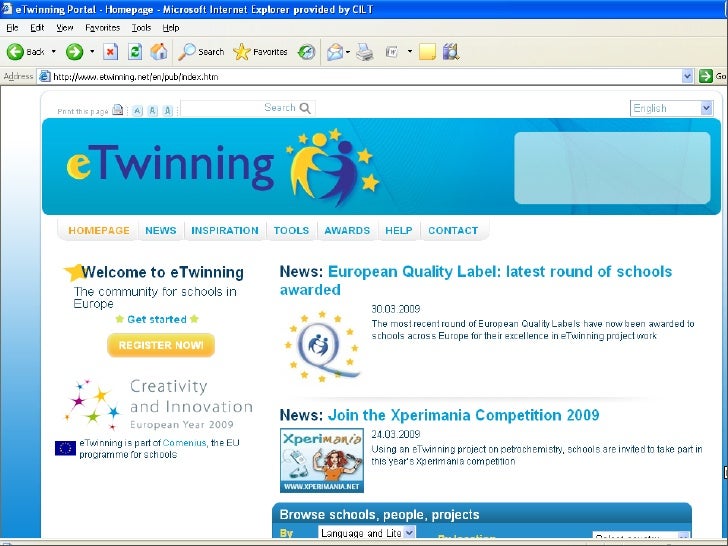Click the Edit document toolbar icon

[392, 52]
